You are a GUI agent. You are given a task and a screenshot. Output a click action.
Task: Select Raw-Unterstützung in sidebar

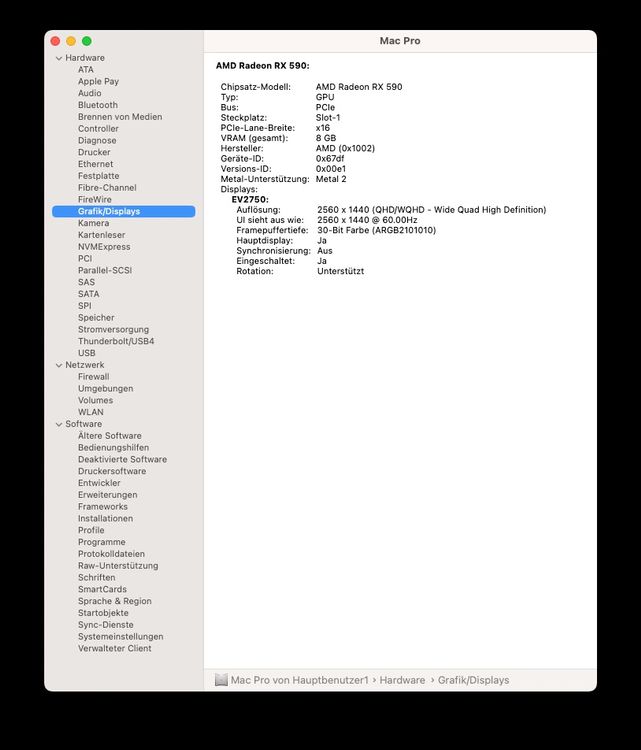118,566
